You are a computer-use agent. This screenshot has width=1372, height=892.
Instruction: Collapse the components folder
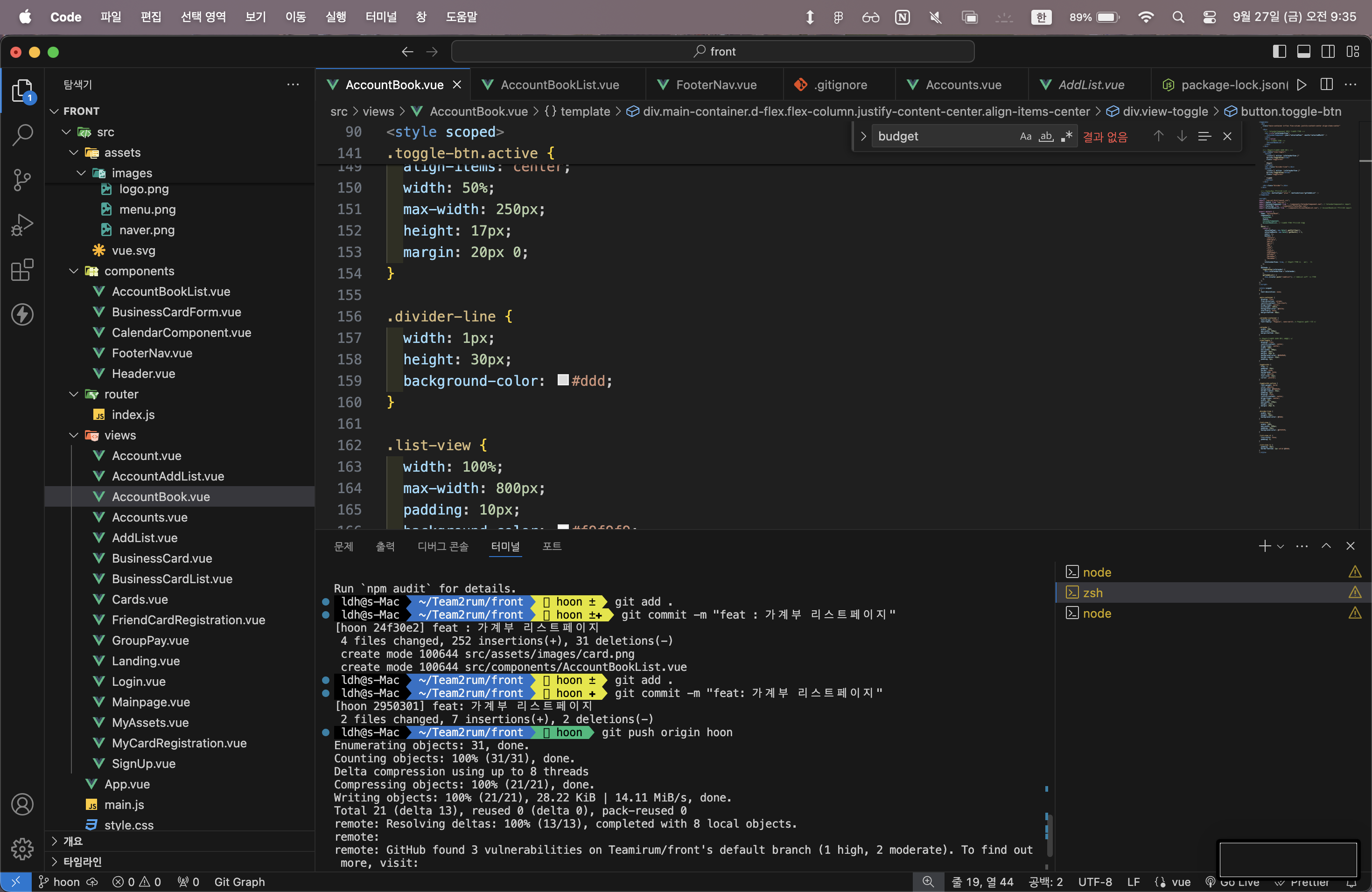click(74, 271)
